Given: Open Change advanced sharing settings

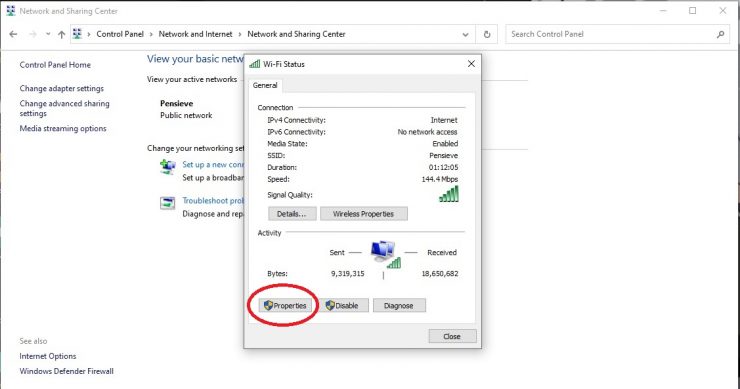Looking at the screenshot, I should point(65,108).
